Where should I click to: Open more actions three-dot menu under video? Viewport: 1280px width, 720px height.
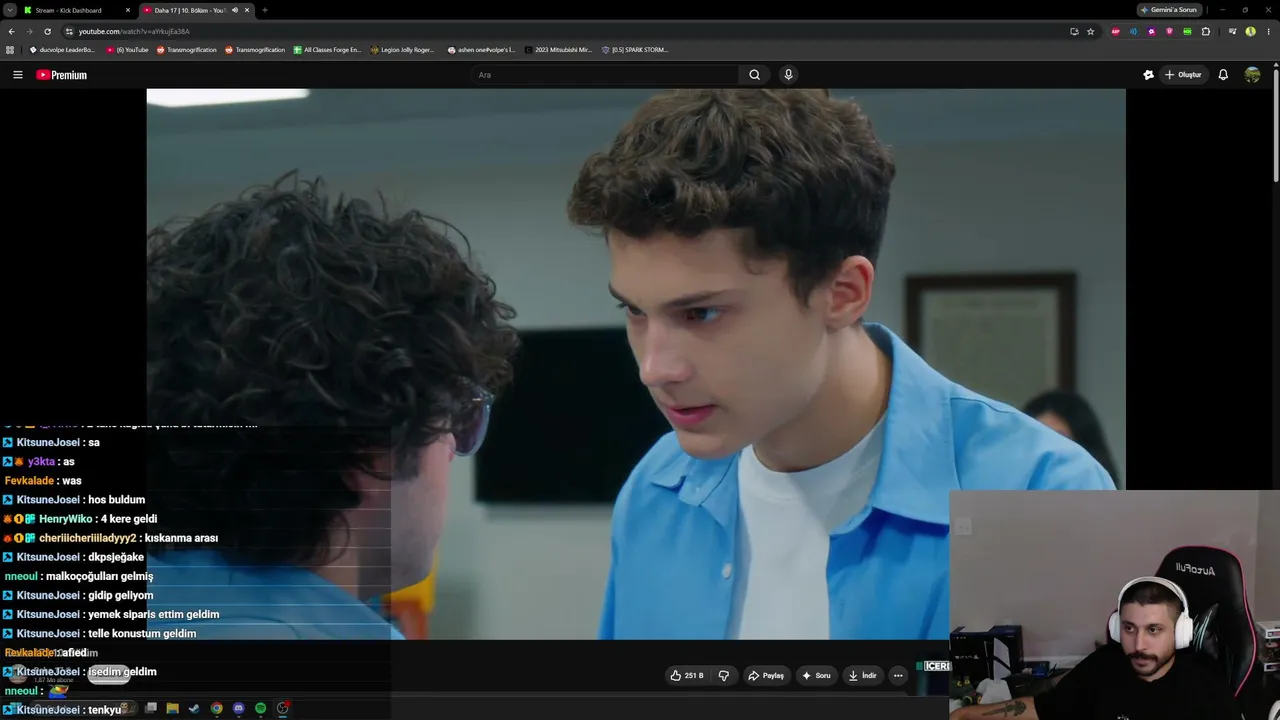(898, 676)
